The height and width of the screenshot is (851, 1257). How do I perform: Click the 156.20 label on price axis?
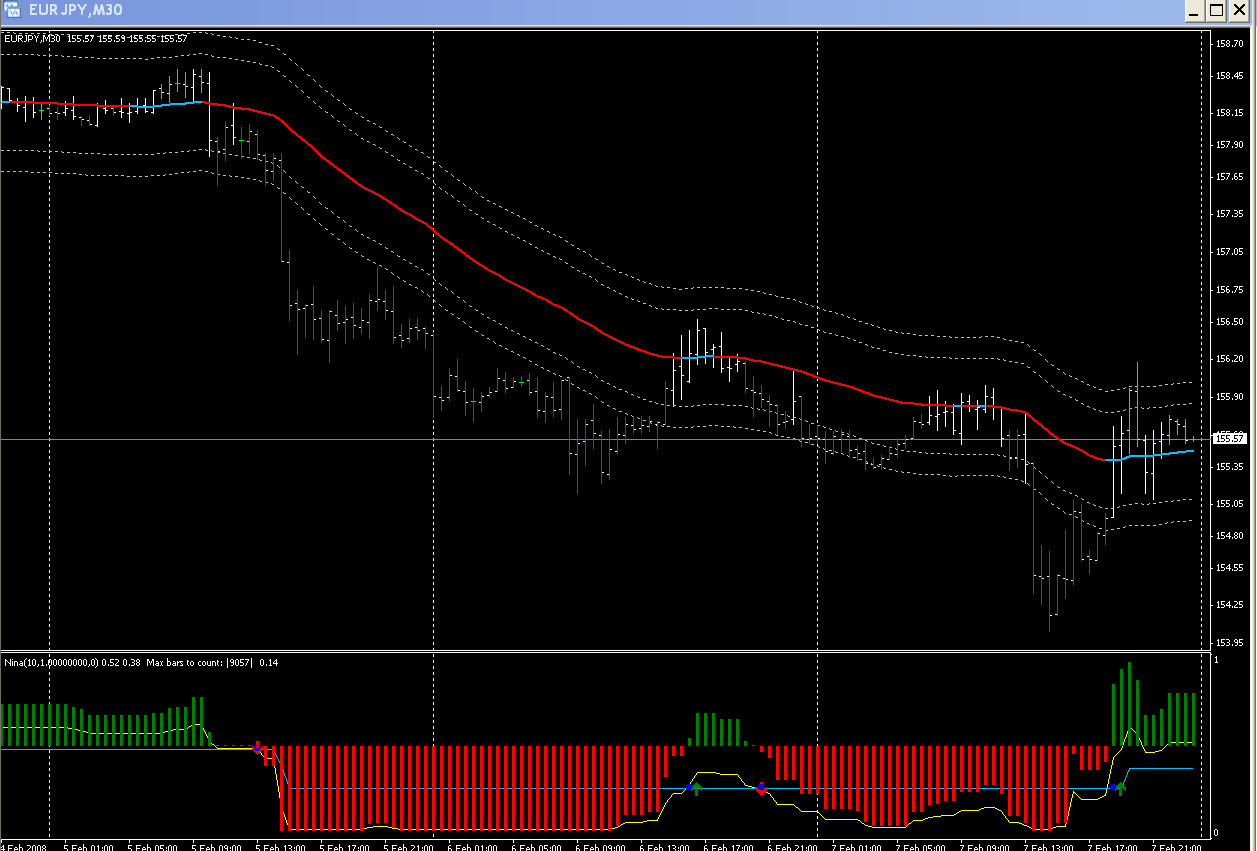tap(1229, 358)
